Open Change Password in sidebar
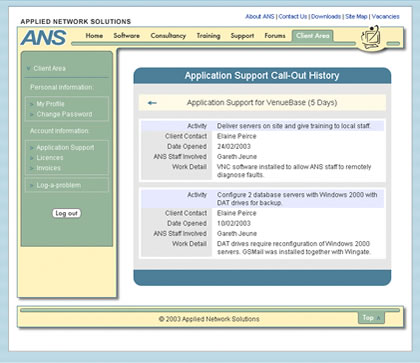This screenshot has height=363, width=420. pos(64,114)
